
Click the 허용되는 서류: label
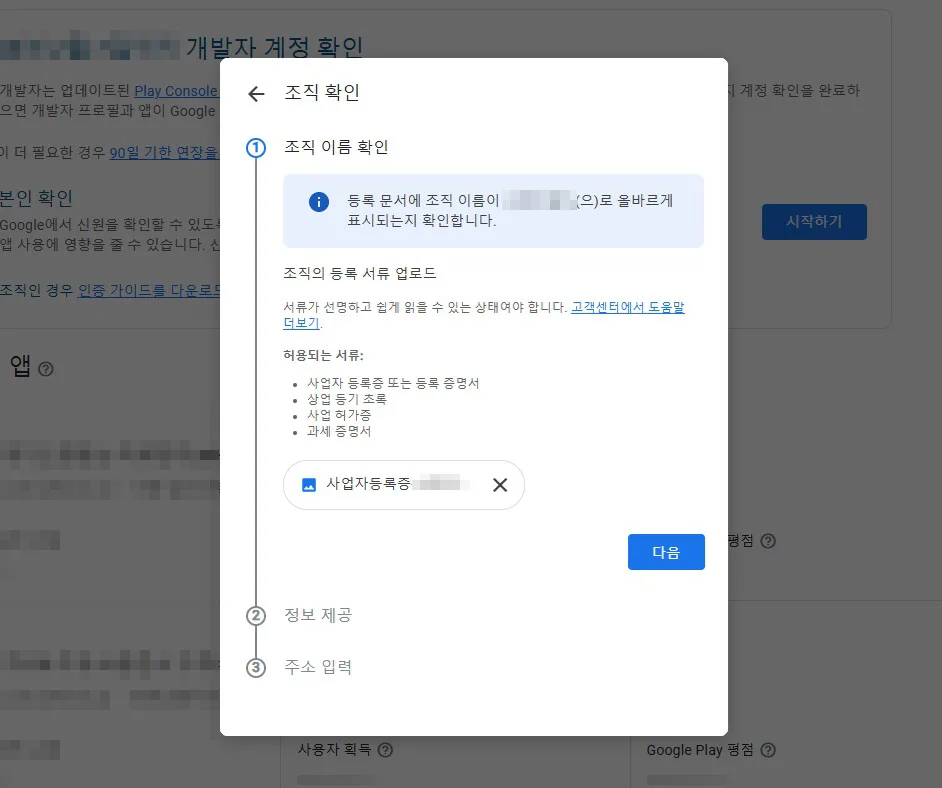323,355
